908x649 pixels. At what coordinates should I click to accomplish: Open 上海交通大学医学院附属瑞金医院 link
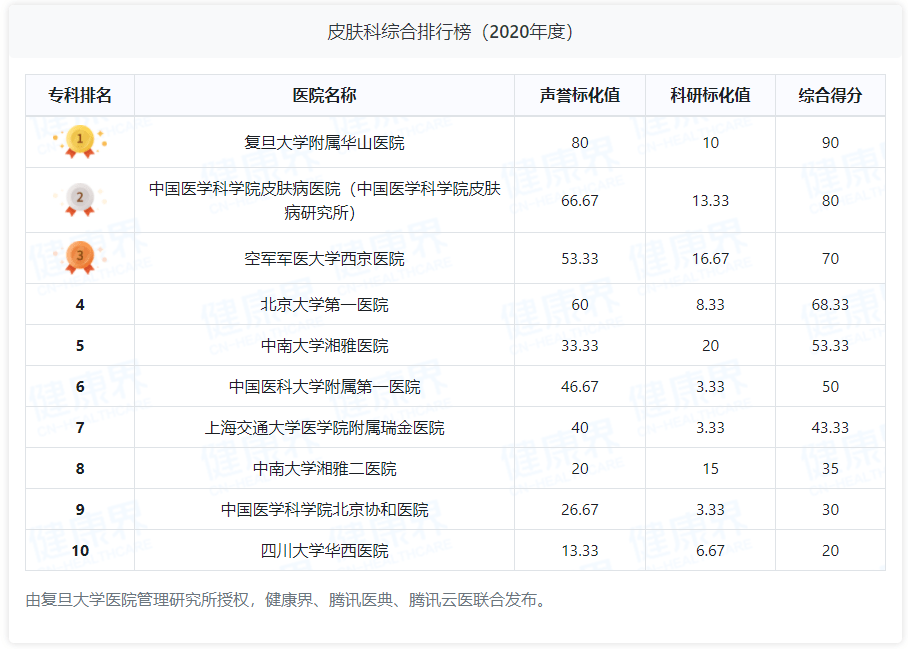324,428
